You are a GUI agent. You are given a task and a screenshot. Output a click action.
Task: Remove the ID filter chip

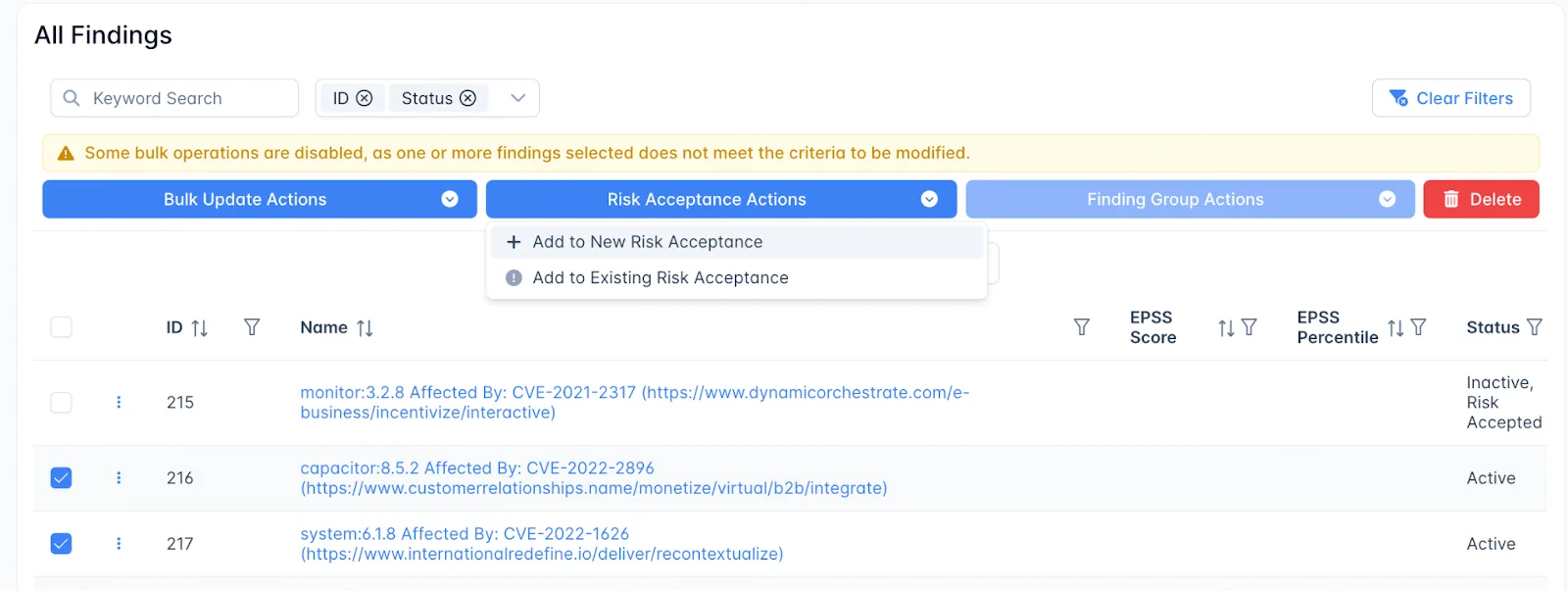coord(365,98)
